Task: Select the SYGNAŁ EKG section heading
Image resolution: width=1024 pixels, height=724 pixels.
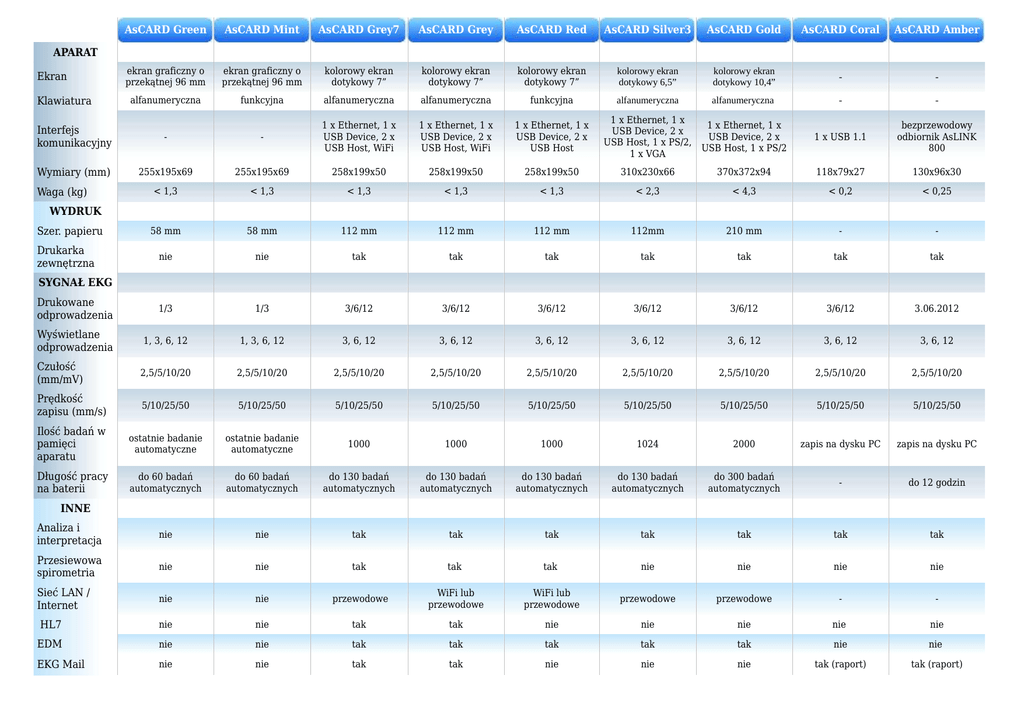Action: pyautogui.click(x=75, y=283)
